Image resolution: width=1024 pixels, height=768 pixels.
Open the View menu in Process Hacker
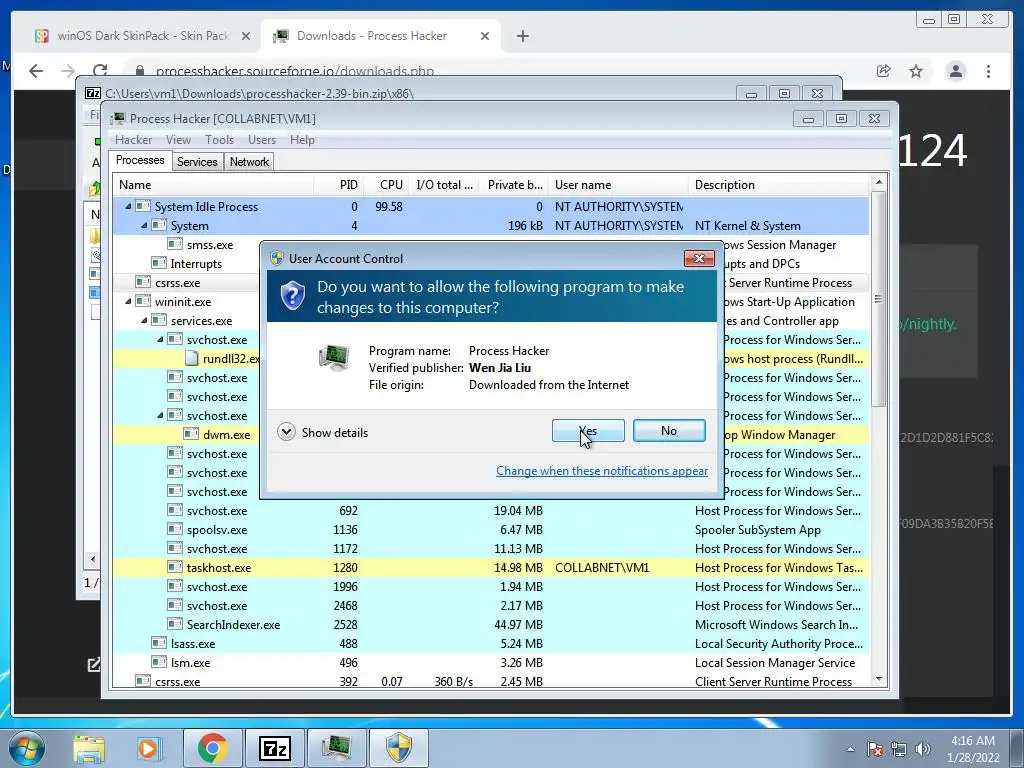tap(178, 140)
